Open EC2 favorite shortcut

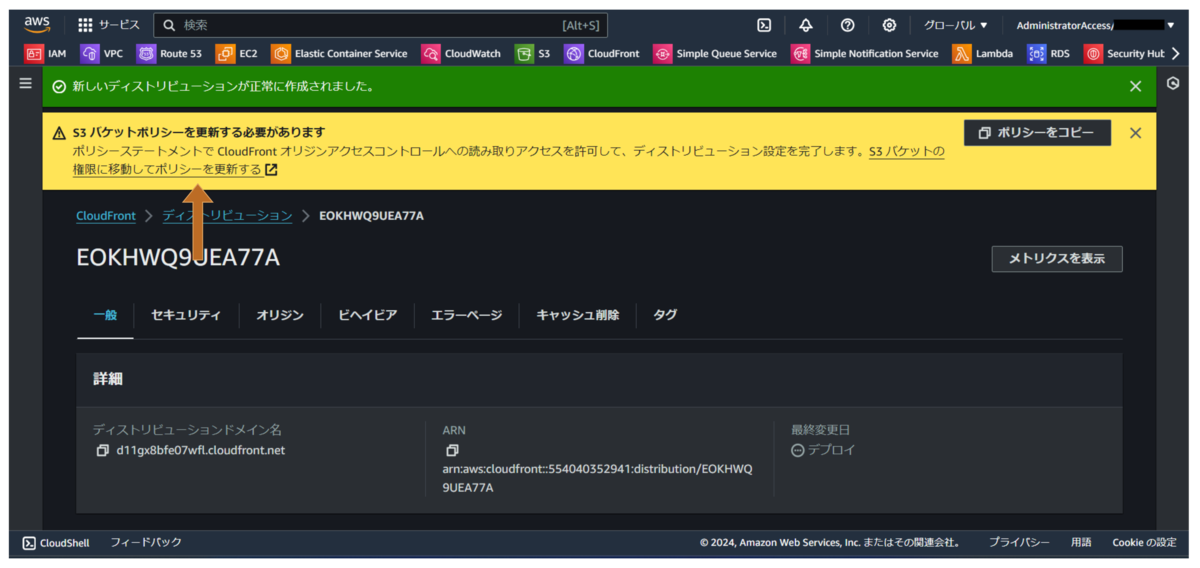(x=237, y=54)
